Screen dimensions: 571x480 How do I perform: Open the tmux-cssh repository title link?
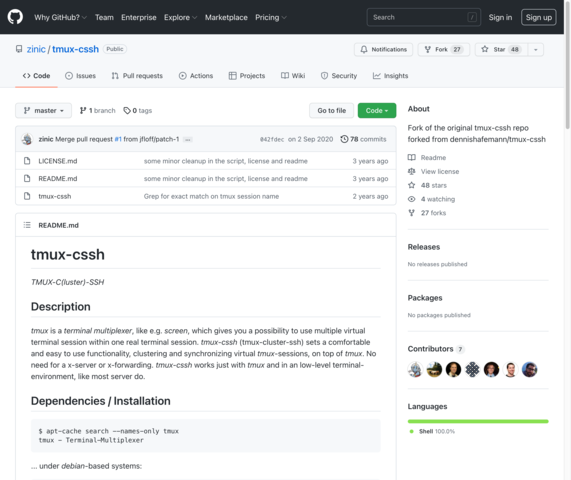pyautogui.click(x=75, y=49)
